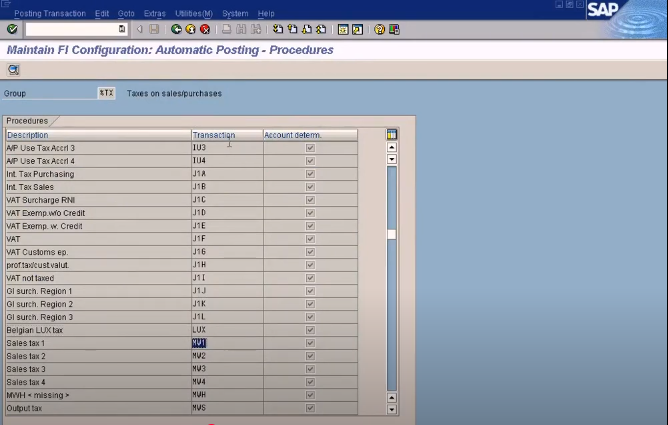Open Customize Local Layout icon
The height and width of the screenshot is (425, 668).
[394, 29]
